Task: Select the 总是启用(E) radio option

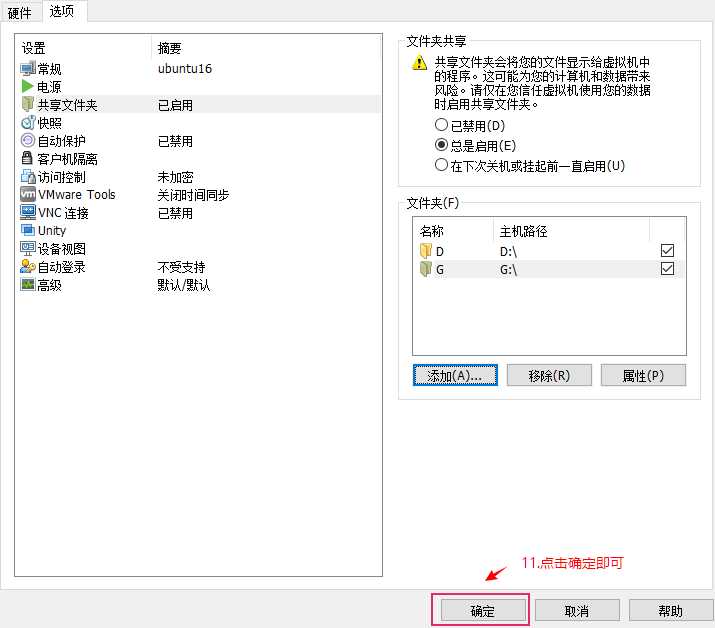Action: click(441, 145)
